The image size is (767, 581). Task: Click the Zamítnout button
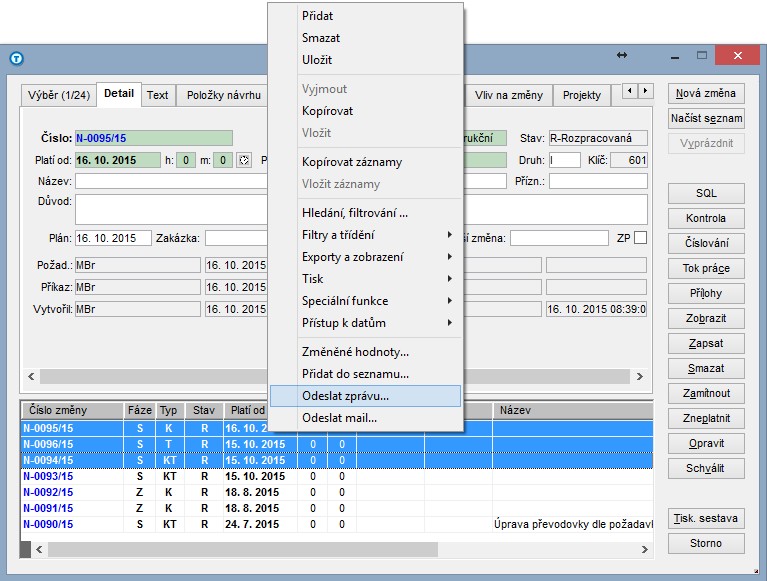pyautogui.click(x=706, y=393)
